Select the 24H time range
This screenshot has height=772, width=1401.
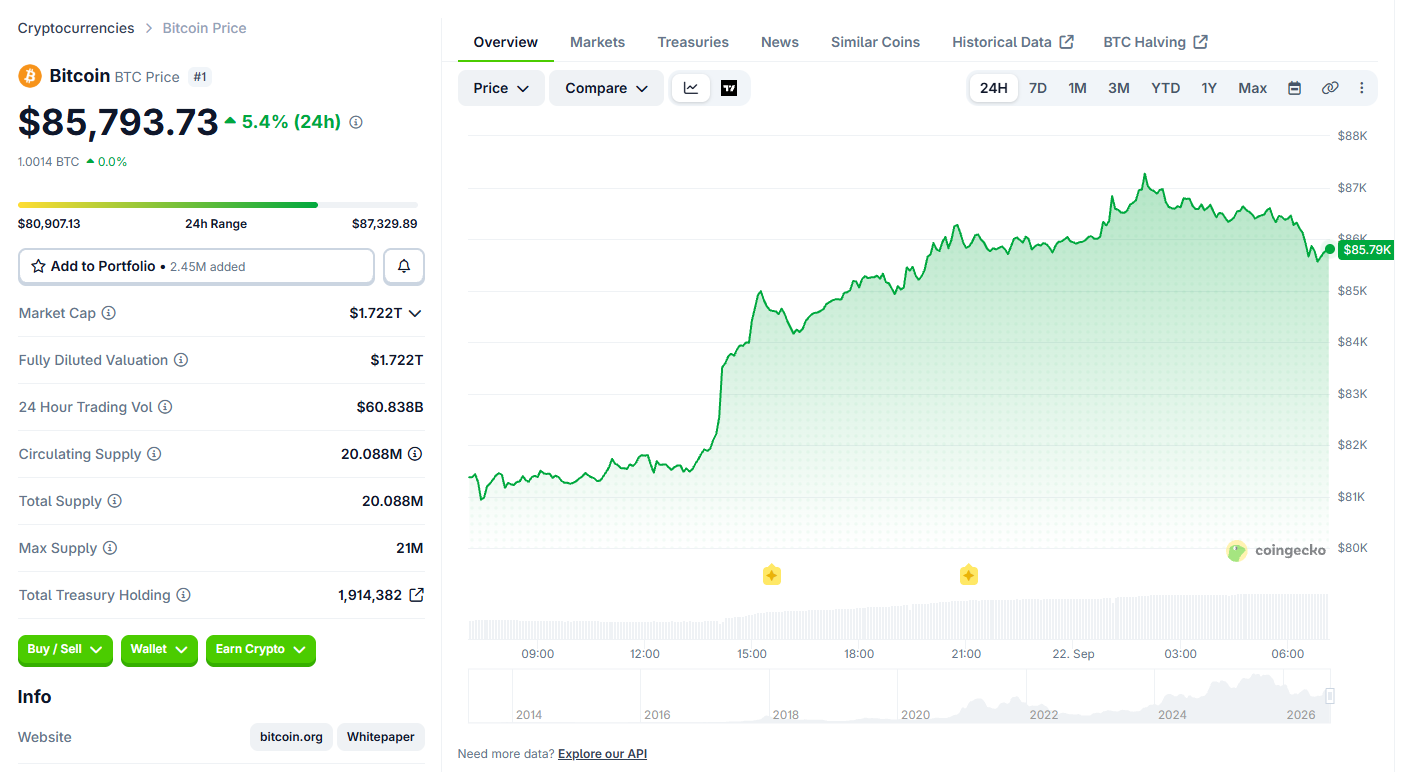993,88
